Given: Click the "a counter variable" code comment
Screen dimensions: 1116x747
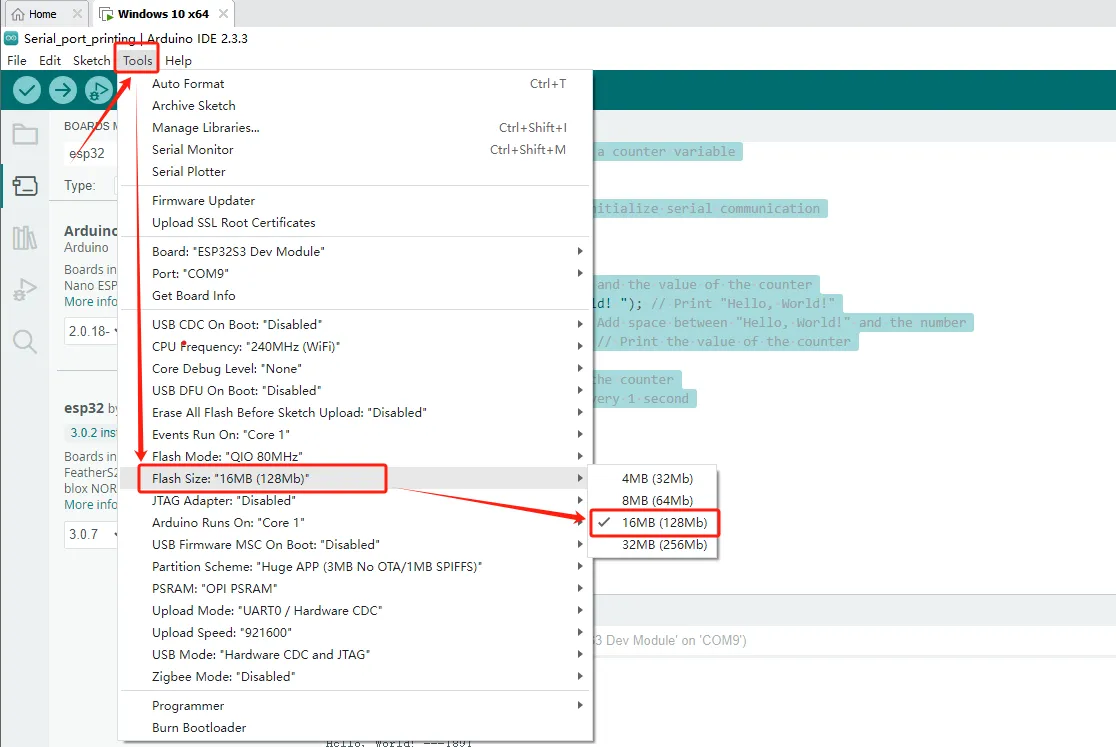Looking at the screenshot, I should tap(666, 152).
